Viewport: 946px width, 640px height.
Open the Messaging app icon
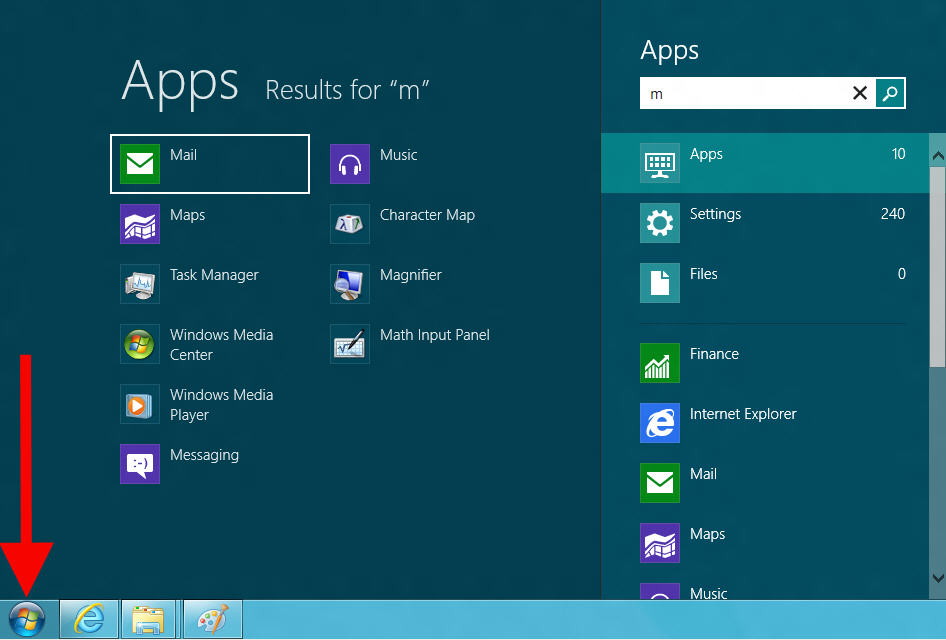coord(140,464)
